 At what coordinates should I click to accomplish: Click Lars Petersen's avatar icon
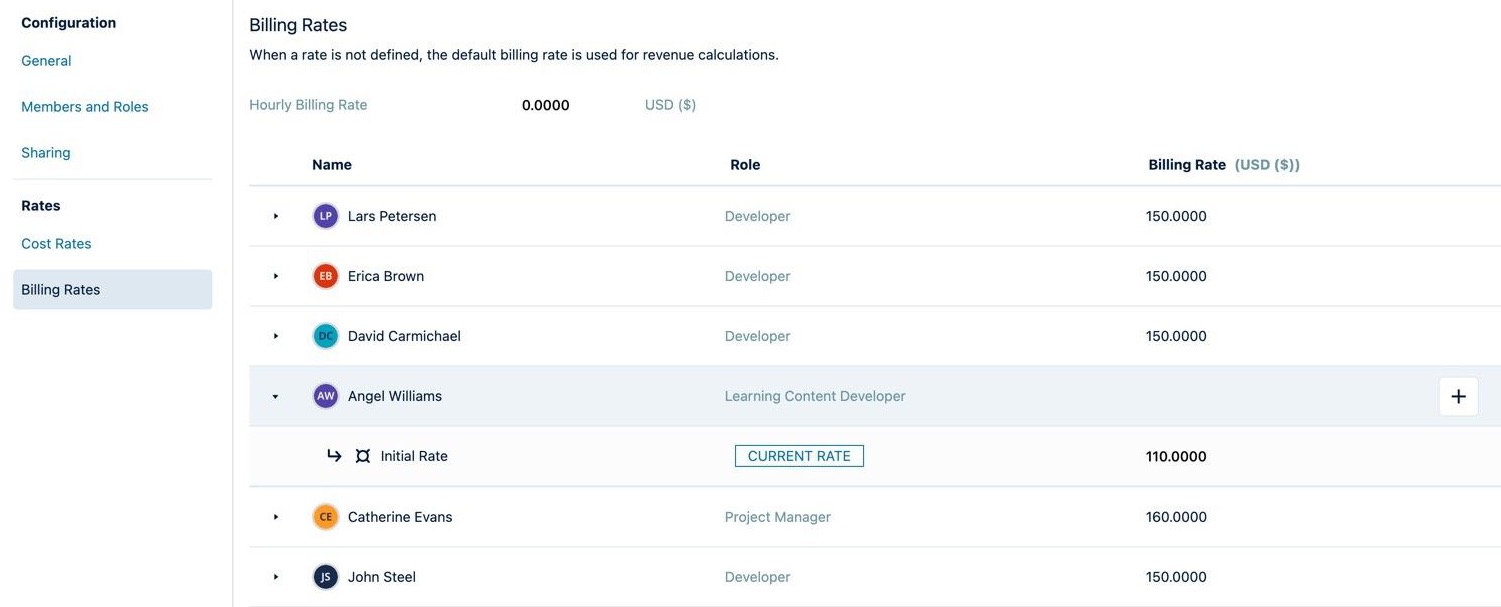click(x=324, y=214)
